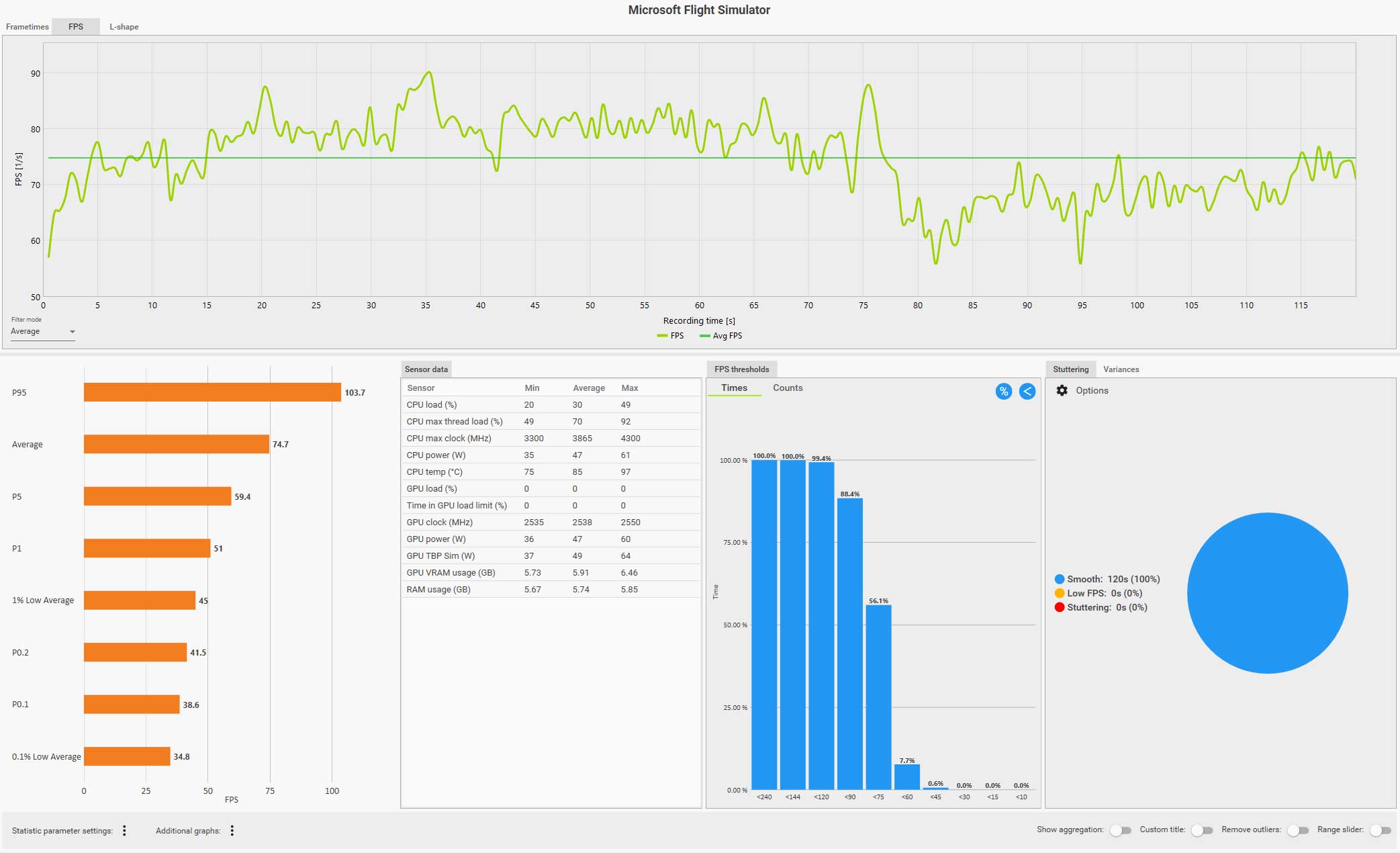Image resolution: width=1400 pixels, height=853 pixels.
Task: Enable the Show aggregation switch
Action: tap(1120, 830)
